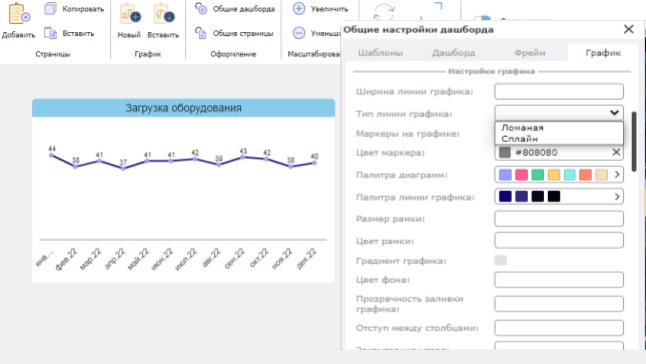Click the settings dialog vertical scrollbar
This screenshot has height=364, width=646.
click(634, 142)
